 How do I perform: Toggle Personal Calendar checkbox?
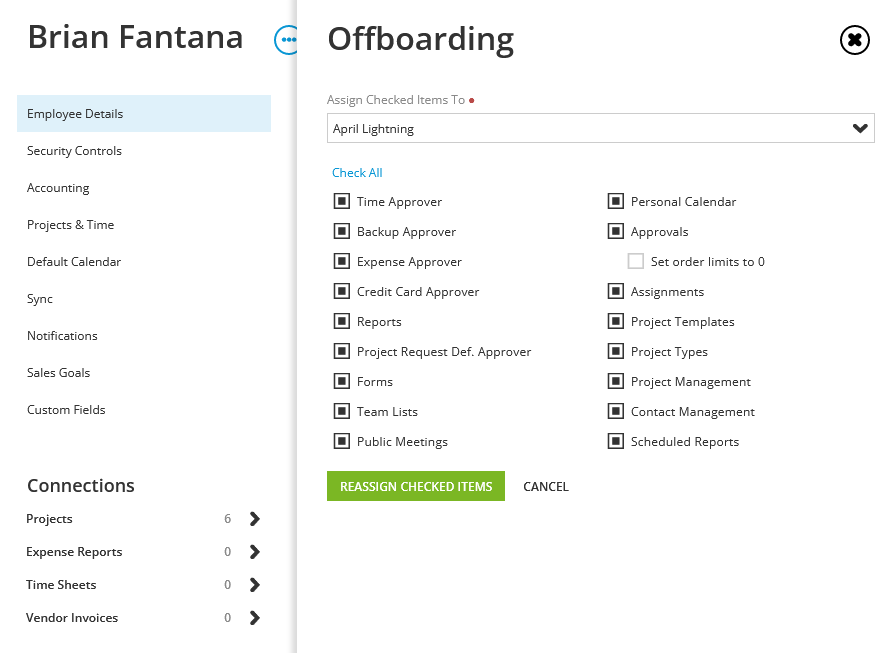coord(616,201)
